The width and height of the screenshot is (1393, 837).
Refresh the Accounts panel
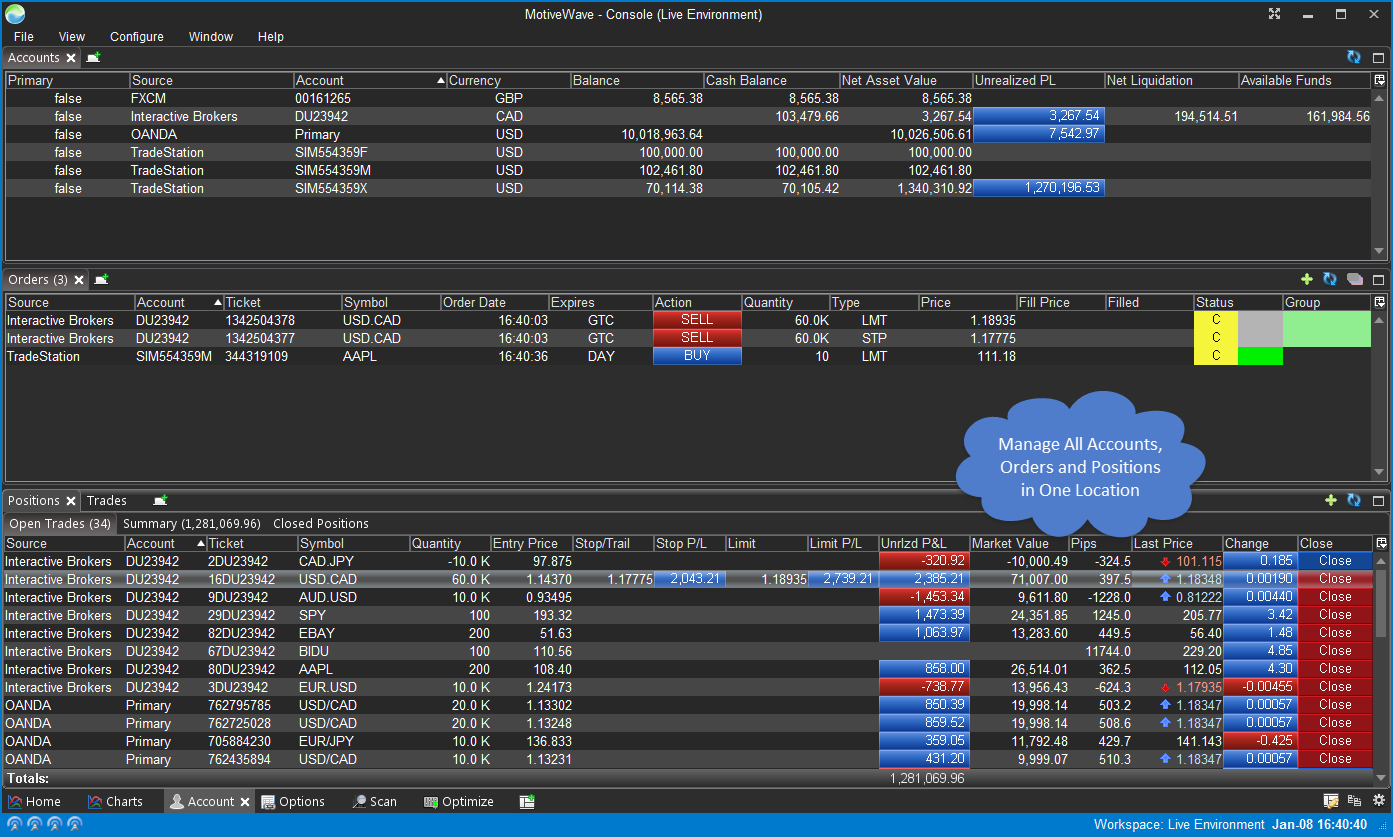(1354, 58)
